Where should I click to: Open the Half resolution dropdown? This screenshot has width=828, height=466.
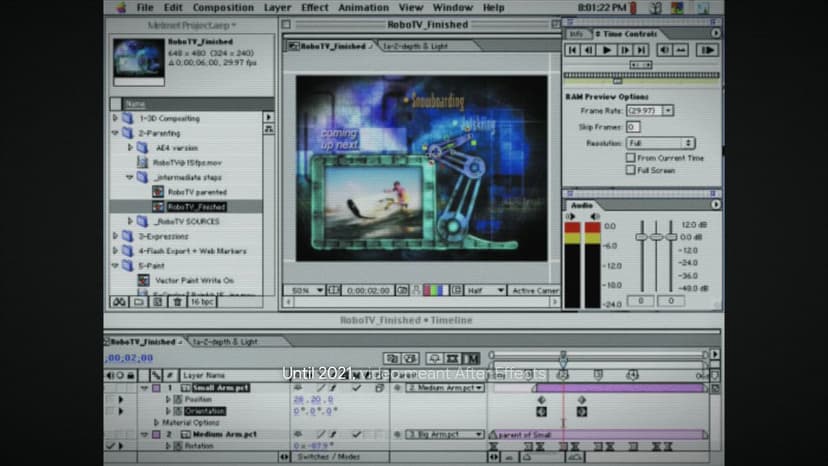tap(485, 290)
